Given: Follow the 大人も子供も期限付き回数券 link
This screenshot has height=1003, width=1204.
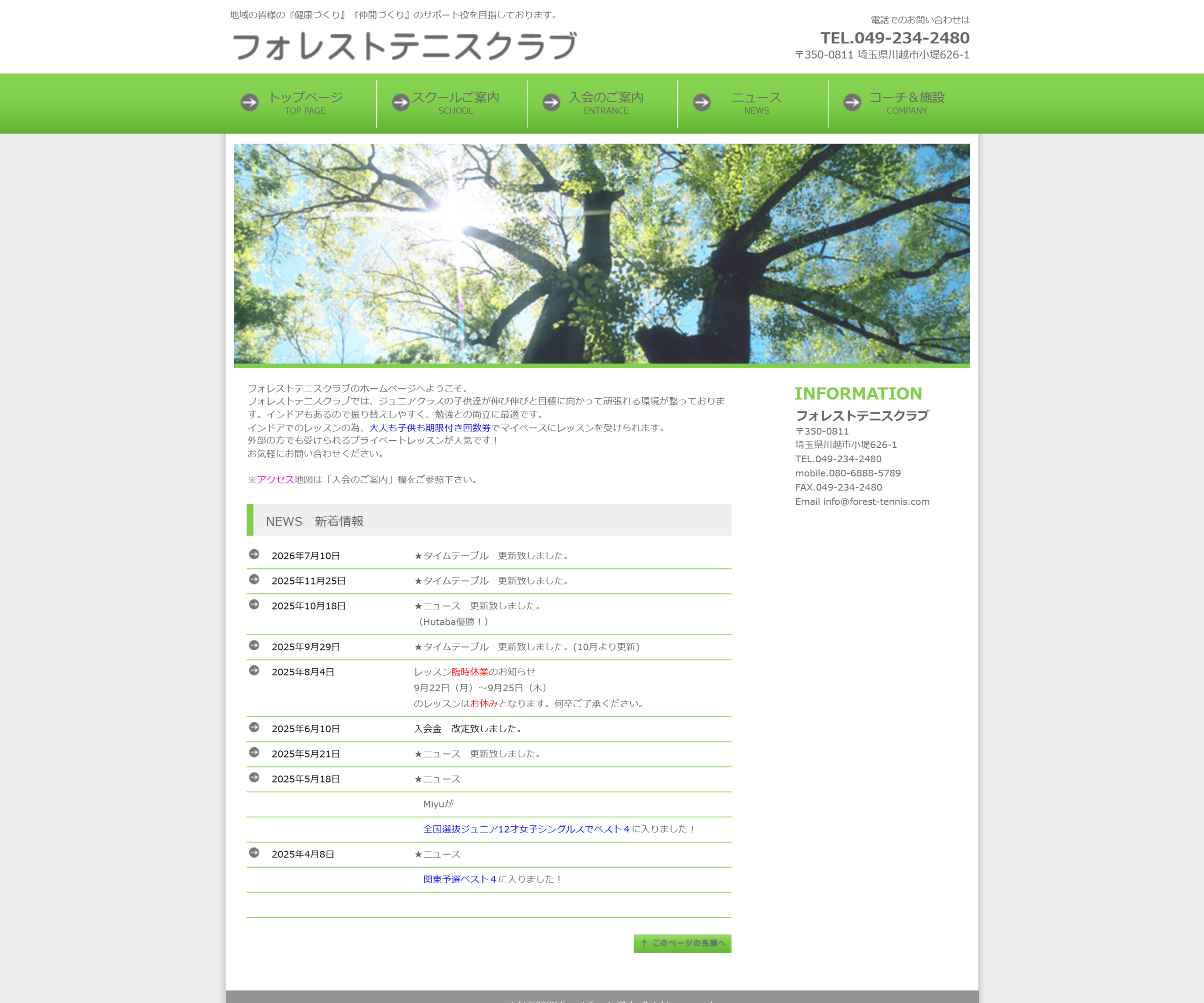Looking at the screenshot, I should [430, 428].
